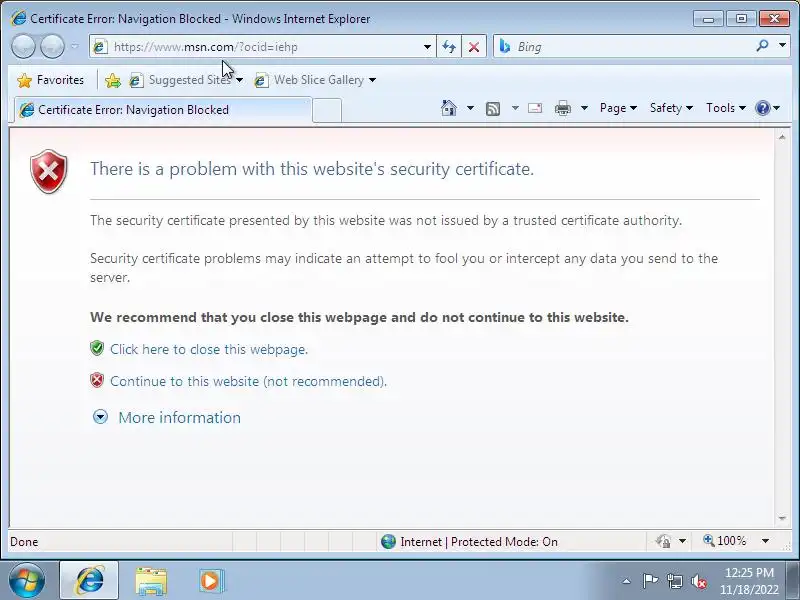Image resolution: width=800 pixels, height=600 pixels.
Task: Click 'Click here to close this webpage' link
Action: [x=209, y=349]
